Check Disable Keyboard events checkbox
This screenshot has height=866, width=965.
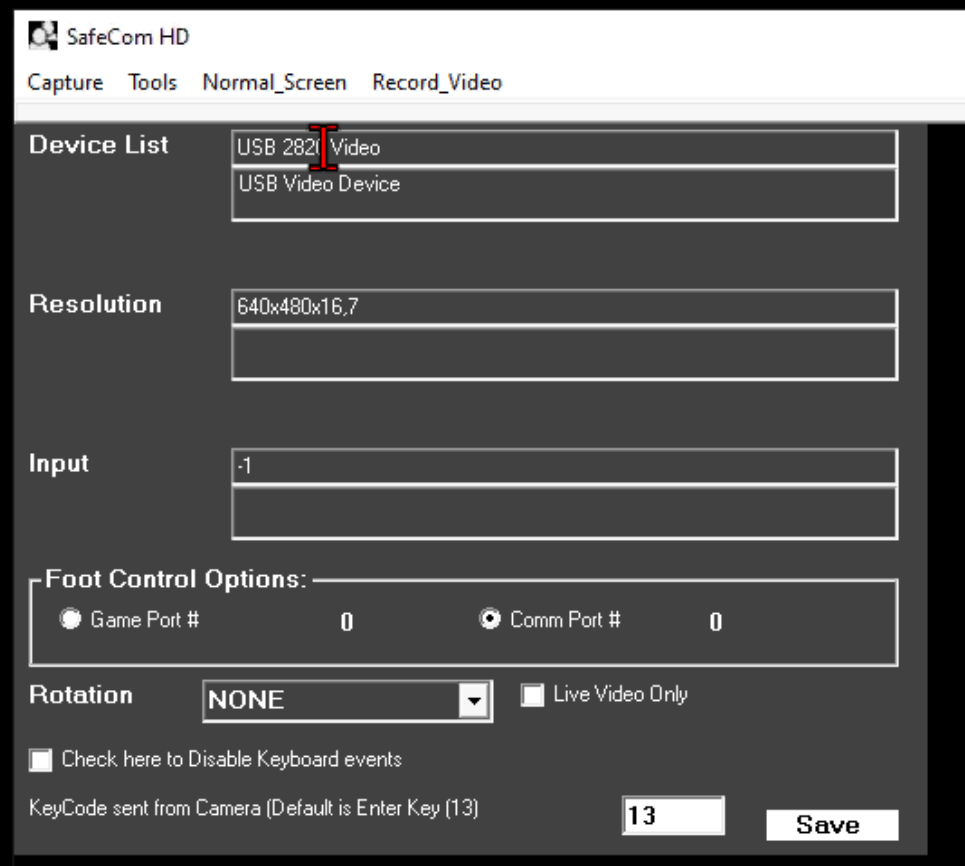[x=41, y=760]
